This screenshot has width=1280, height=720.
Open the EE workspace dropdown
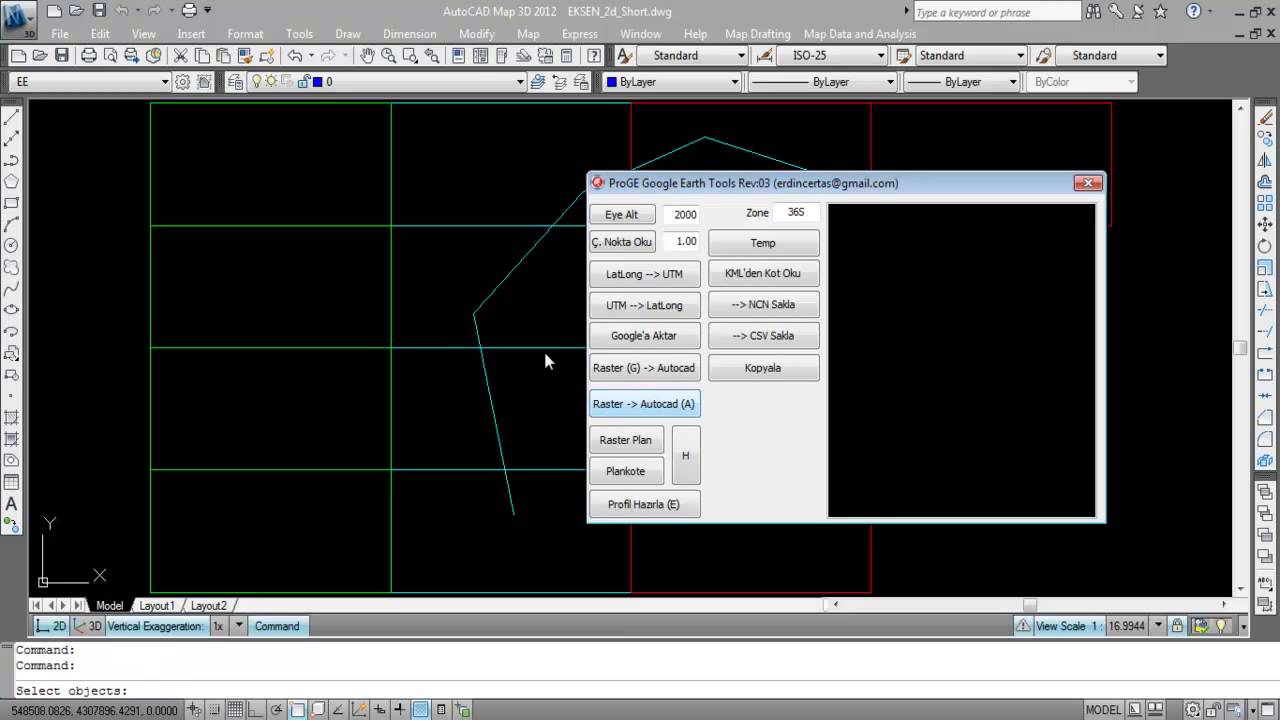[x=165, y=82]
